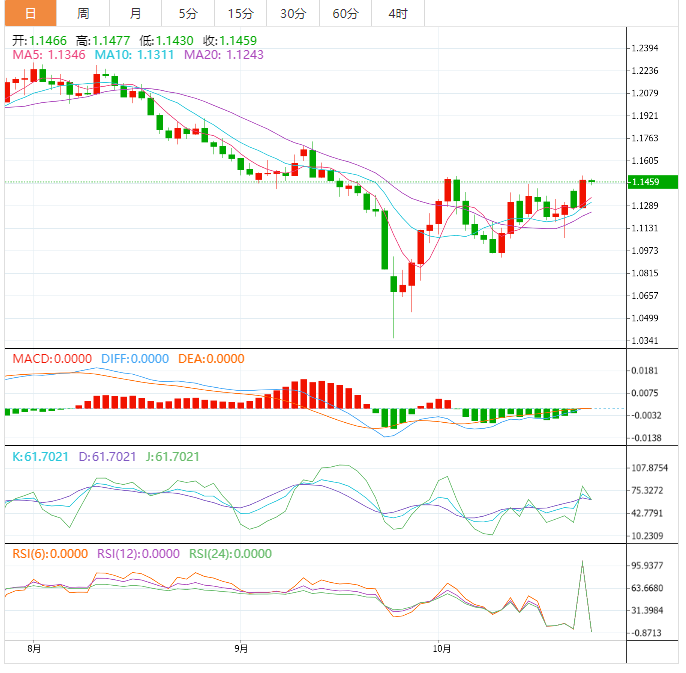Click the 高:1.1477 high price value

click(103, 41)
